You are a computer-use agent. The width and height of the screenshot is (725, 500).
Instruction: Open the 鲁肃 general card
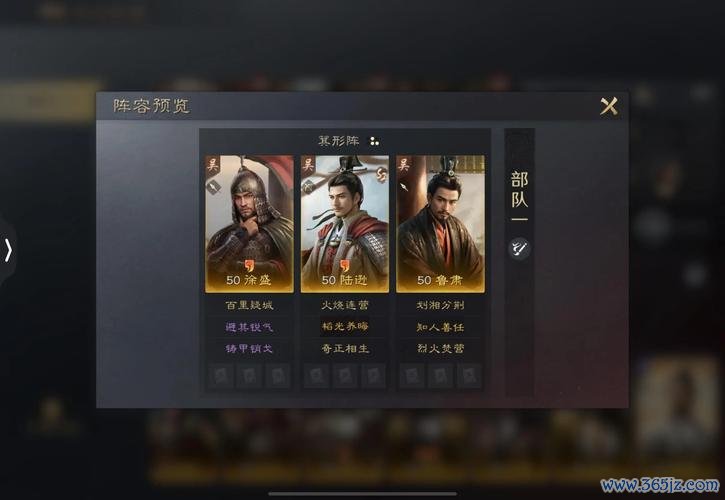pyautogui.click(x=440, y=223)
